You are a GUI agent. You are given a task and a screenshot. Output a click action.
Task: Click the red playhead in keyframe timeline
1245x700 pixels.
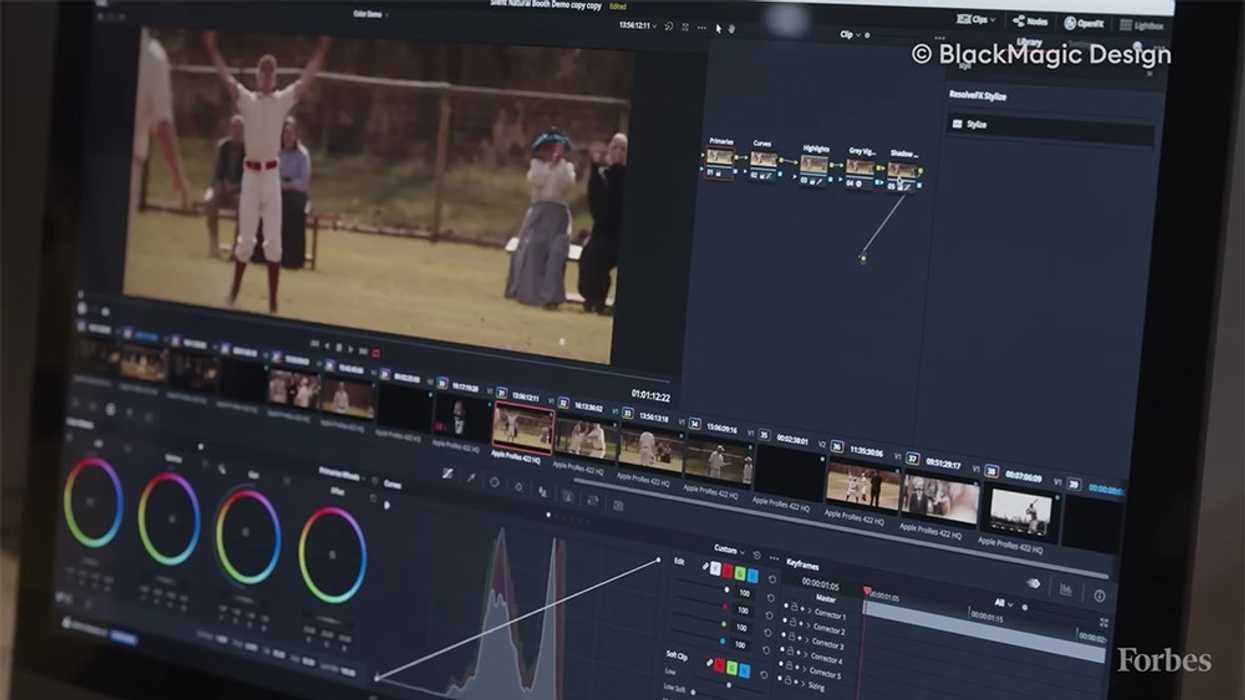coord(867,592)
